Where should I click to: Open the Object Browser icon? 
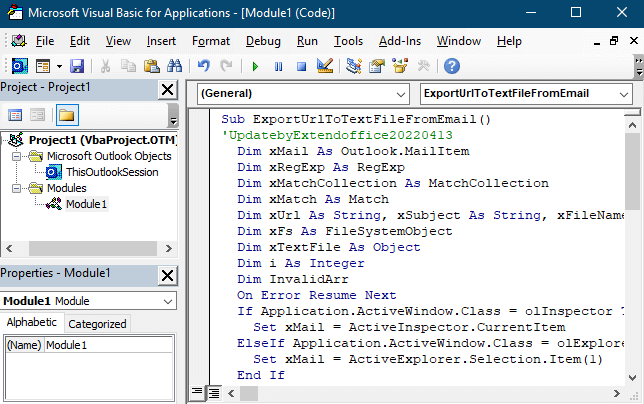[x=400, y=66]
